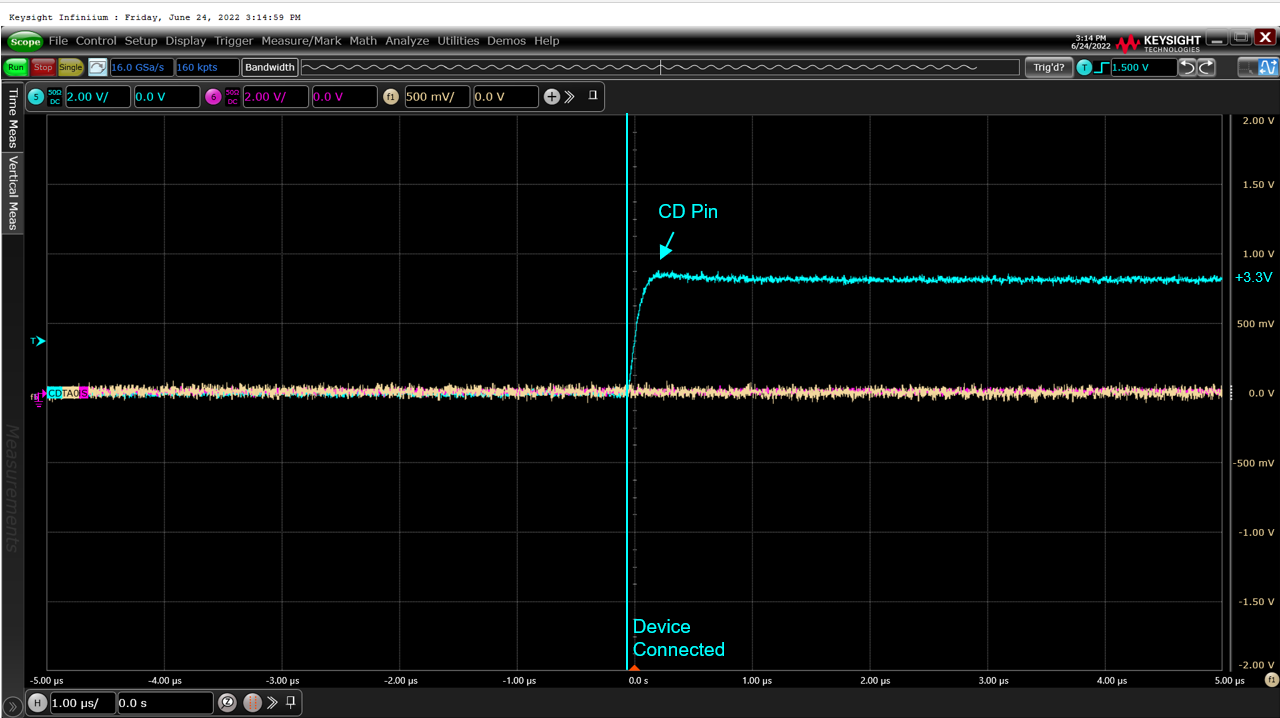
Task: Select the zoom magnifier icon in the timebase bar
Action: (x=228, y=702)
